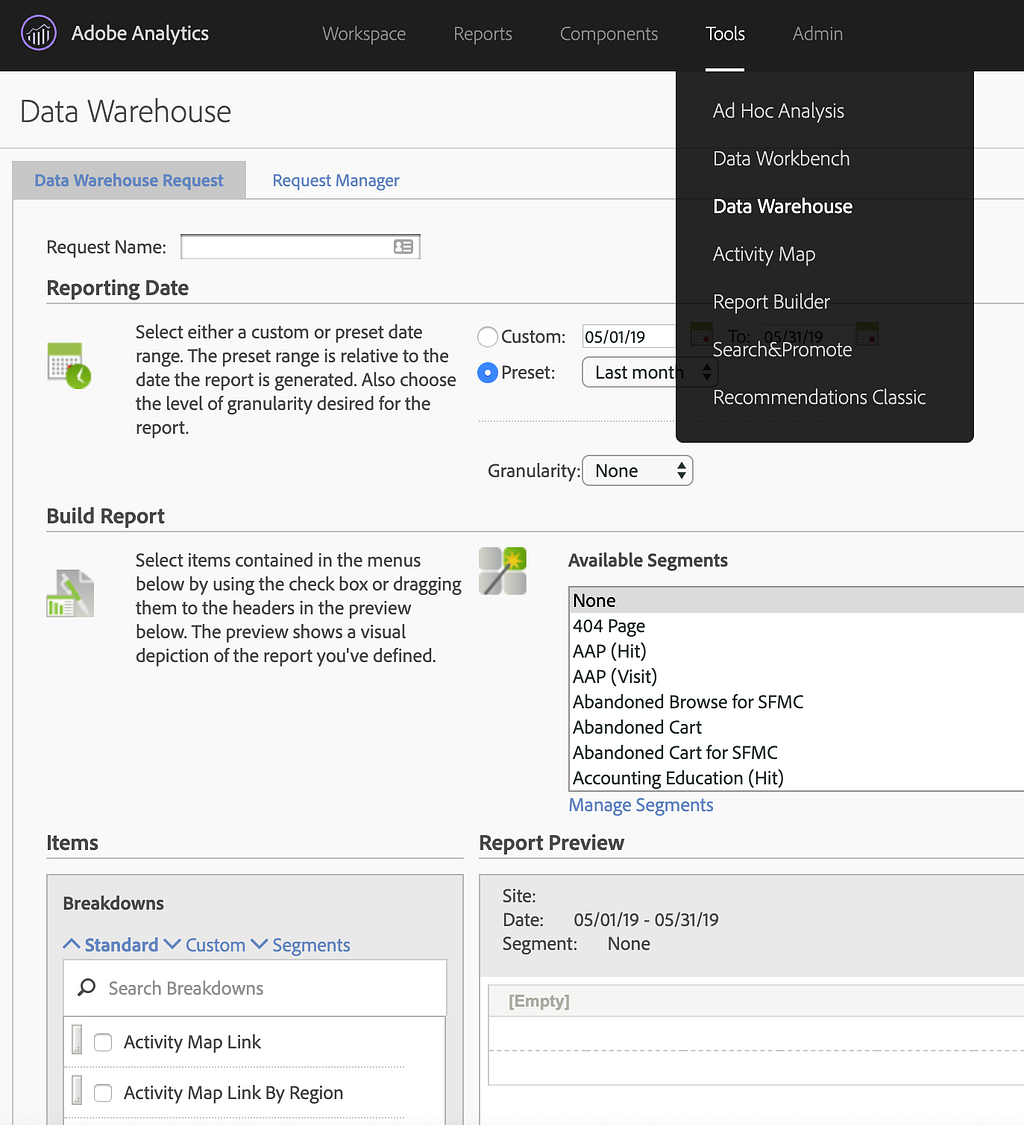
Task: Open the Manage Segments link
Action: tap(641, 805)
